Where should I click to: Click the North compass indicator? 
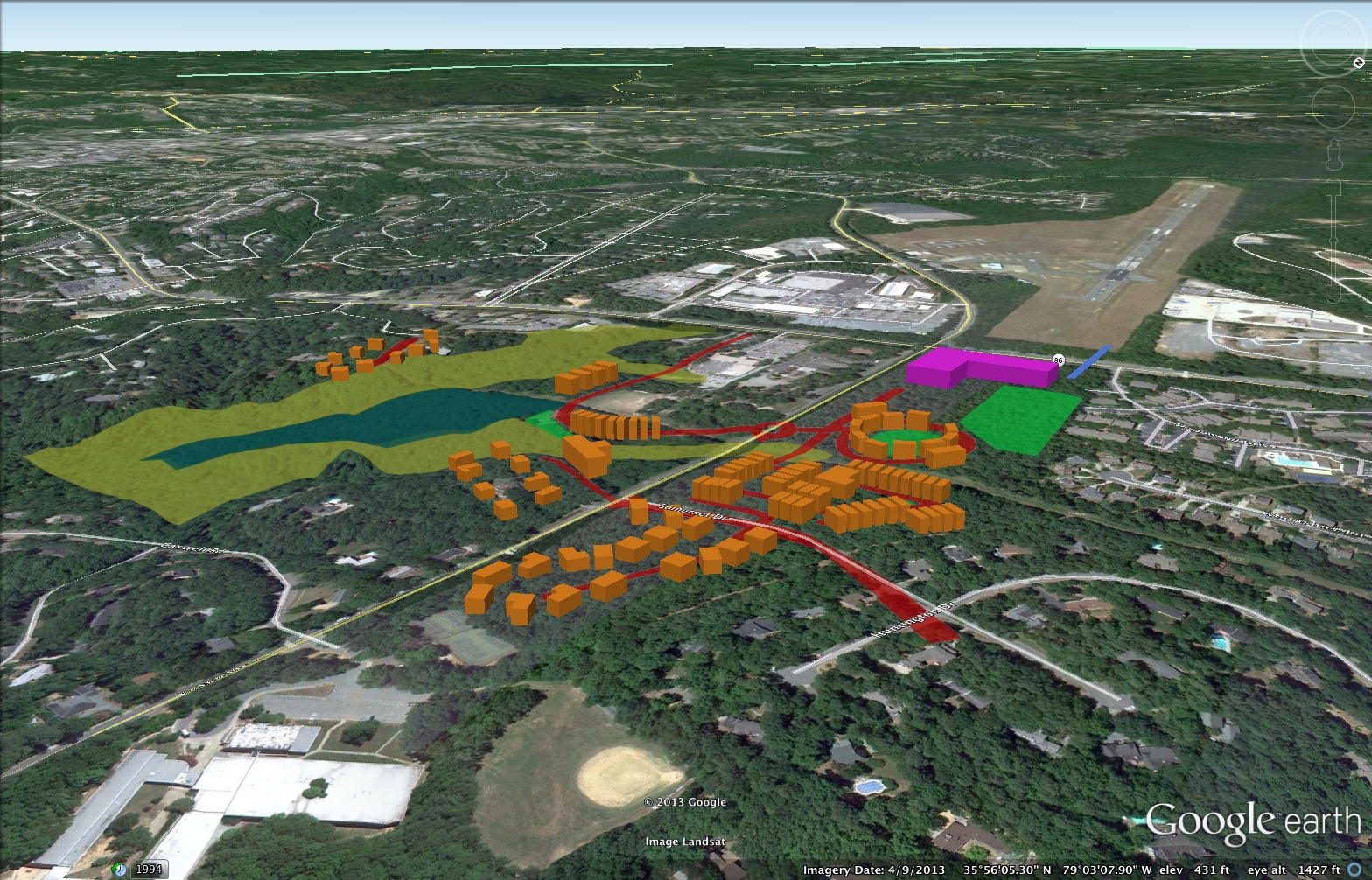pyautogui.click(x=1359, y=62)
